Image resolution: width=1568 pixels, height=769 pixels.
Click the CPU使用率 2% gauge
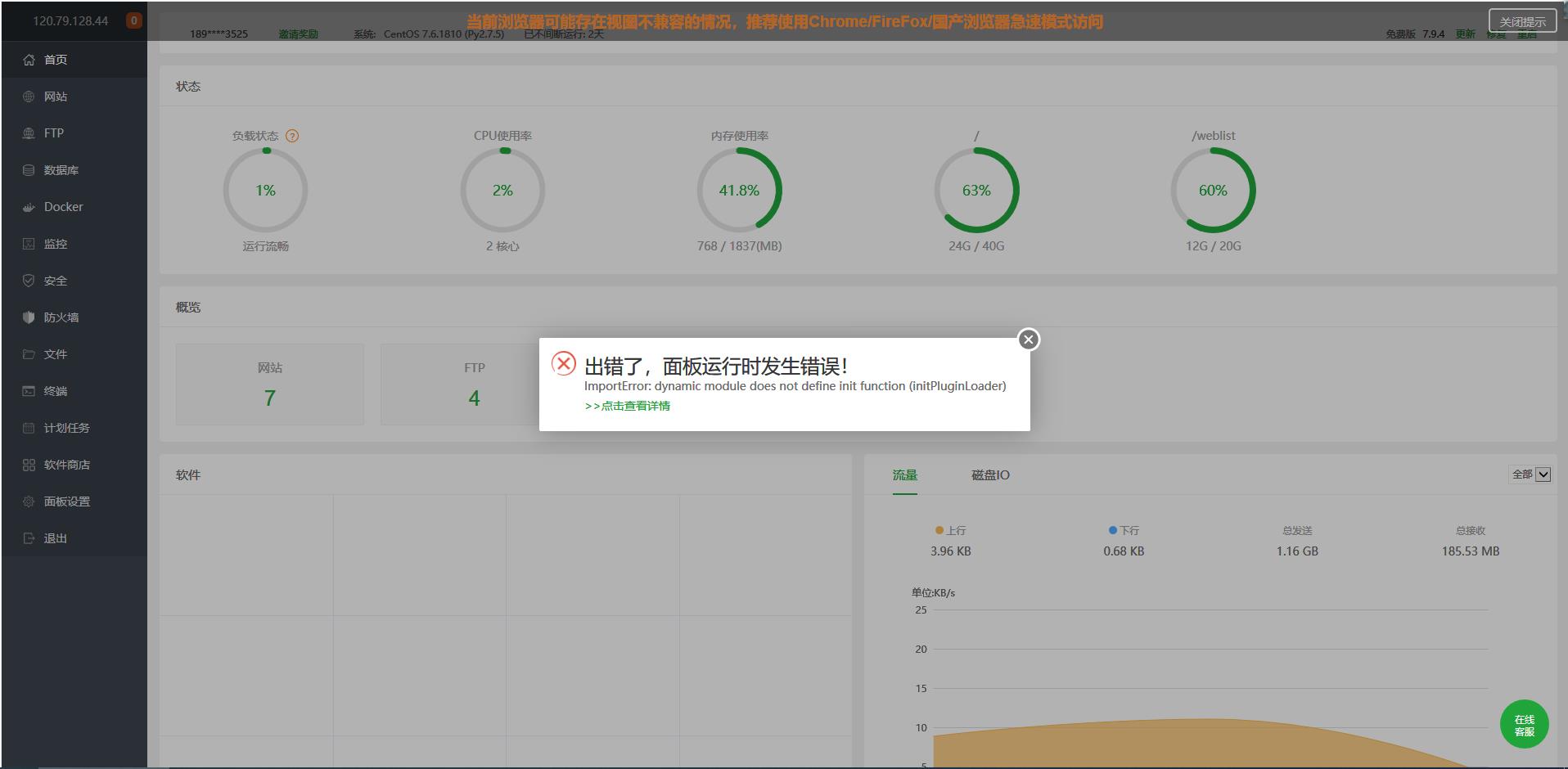click(x=502, y=191)
